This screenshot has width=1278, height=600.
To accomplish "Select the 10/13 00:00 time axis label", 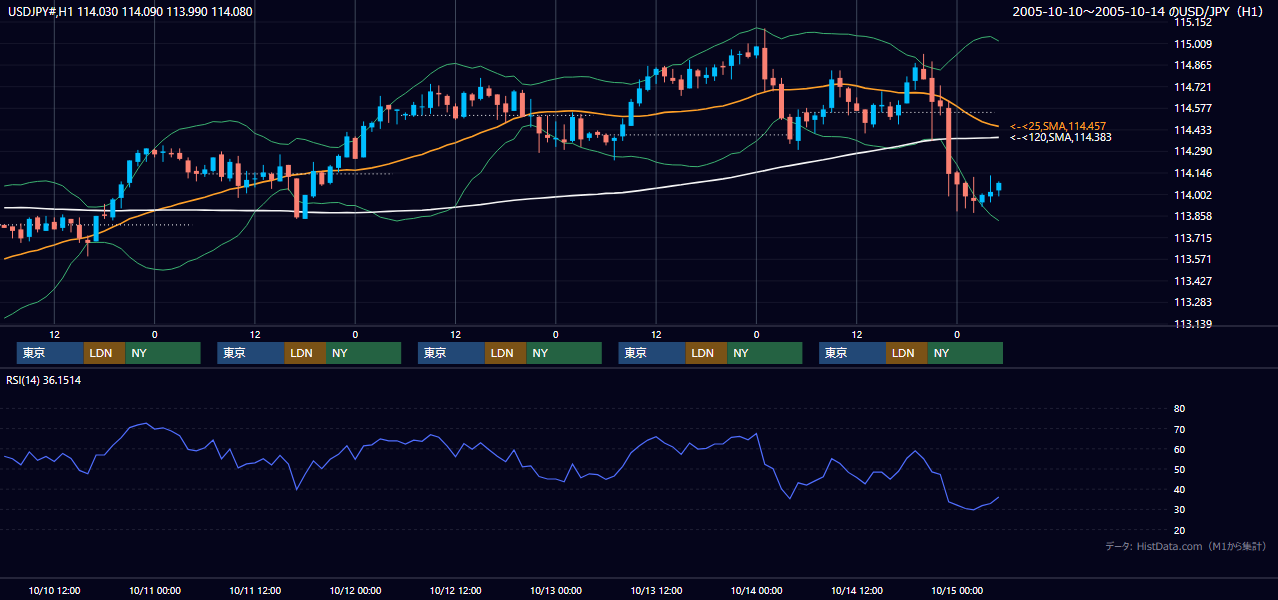I will click(556, 590).
